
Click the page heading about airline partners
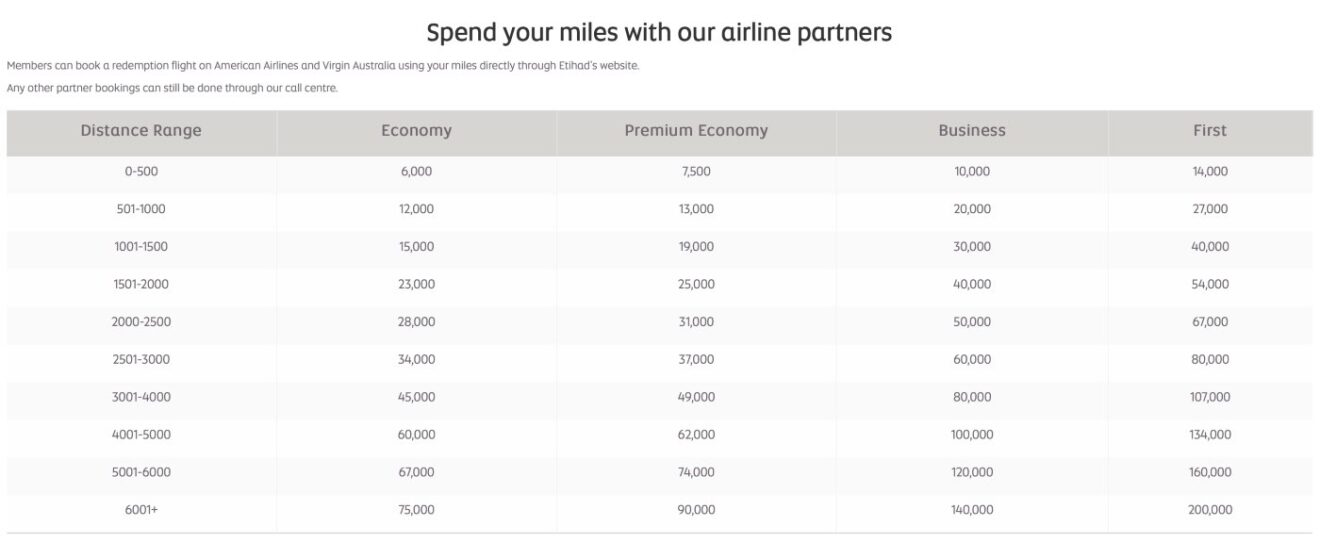[659, 33]
